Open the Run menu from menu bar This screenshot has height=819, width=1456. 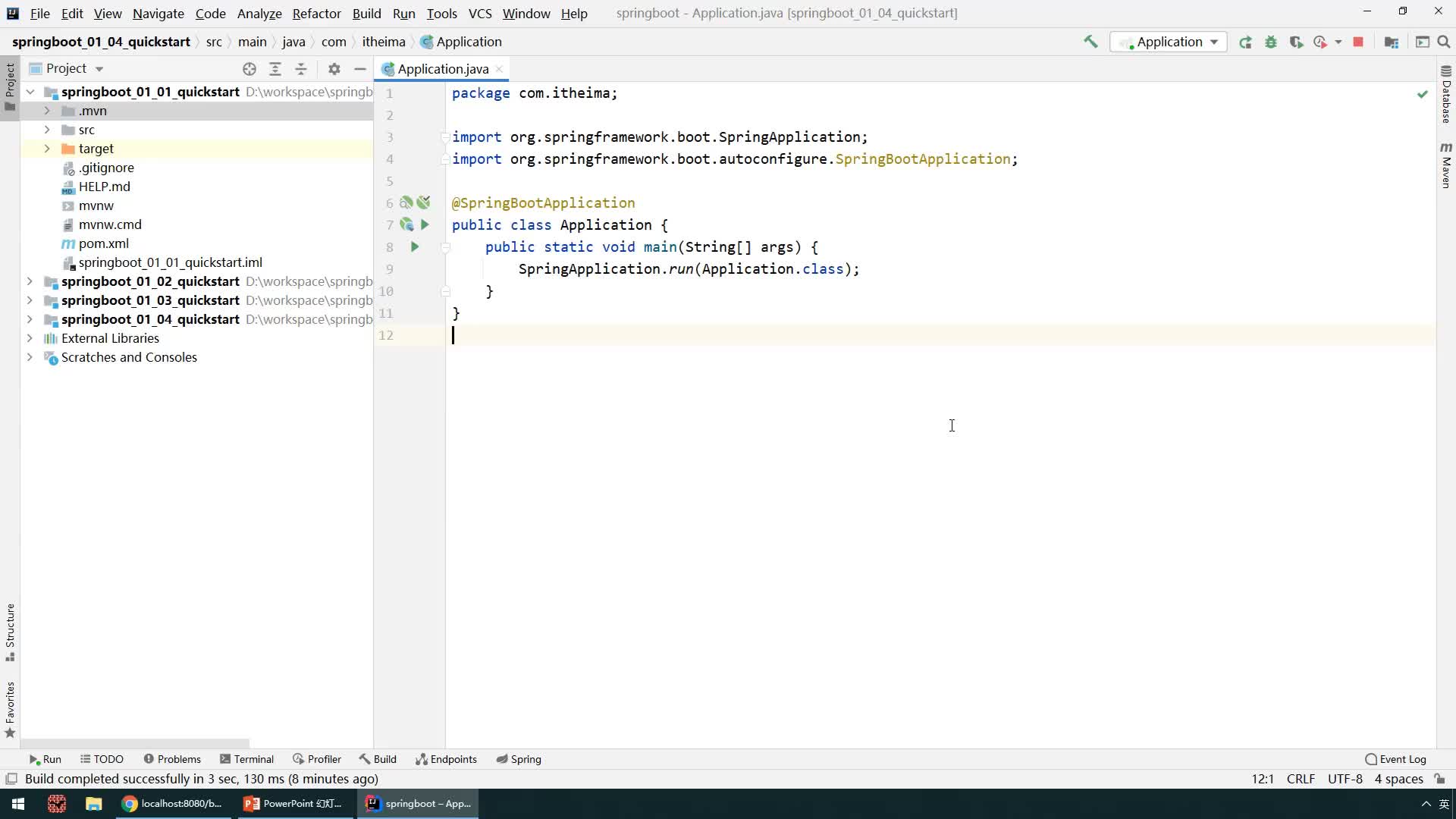[404, 13]
